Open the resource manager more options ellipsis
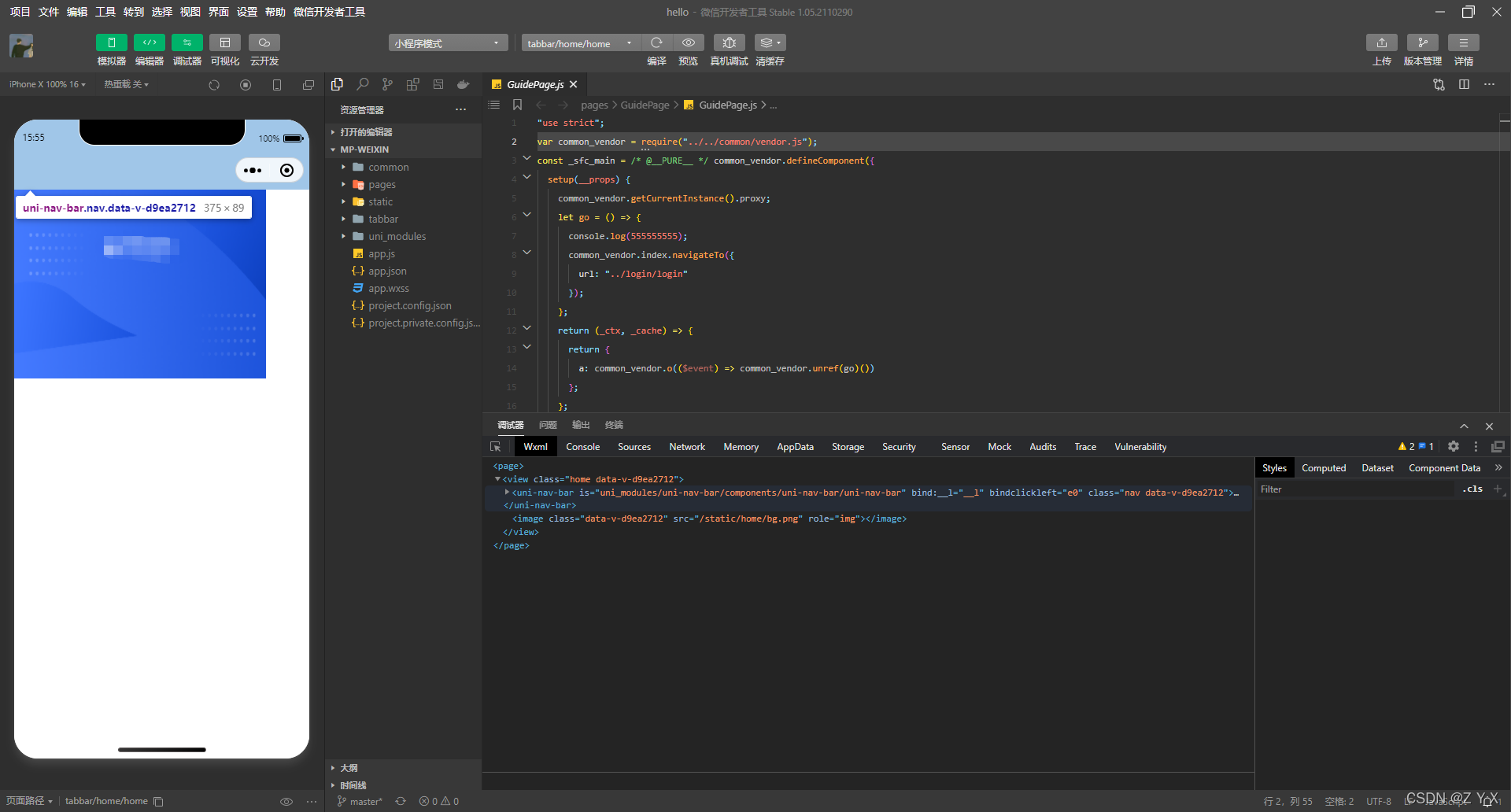Image resolution: width=1511 pixels, height=812 pixels. [x=460, y=109]
